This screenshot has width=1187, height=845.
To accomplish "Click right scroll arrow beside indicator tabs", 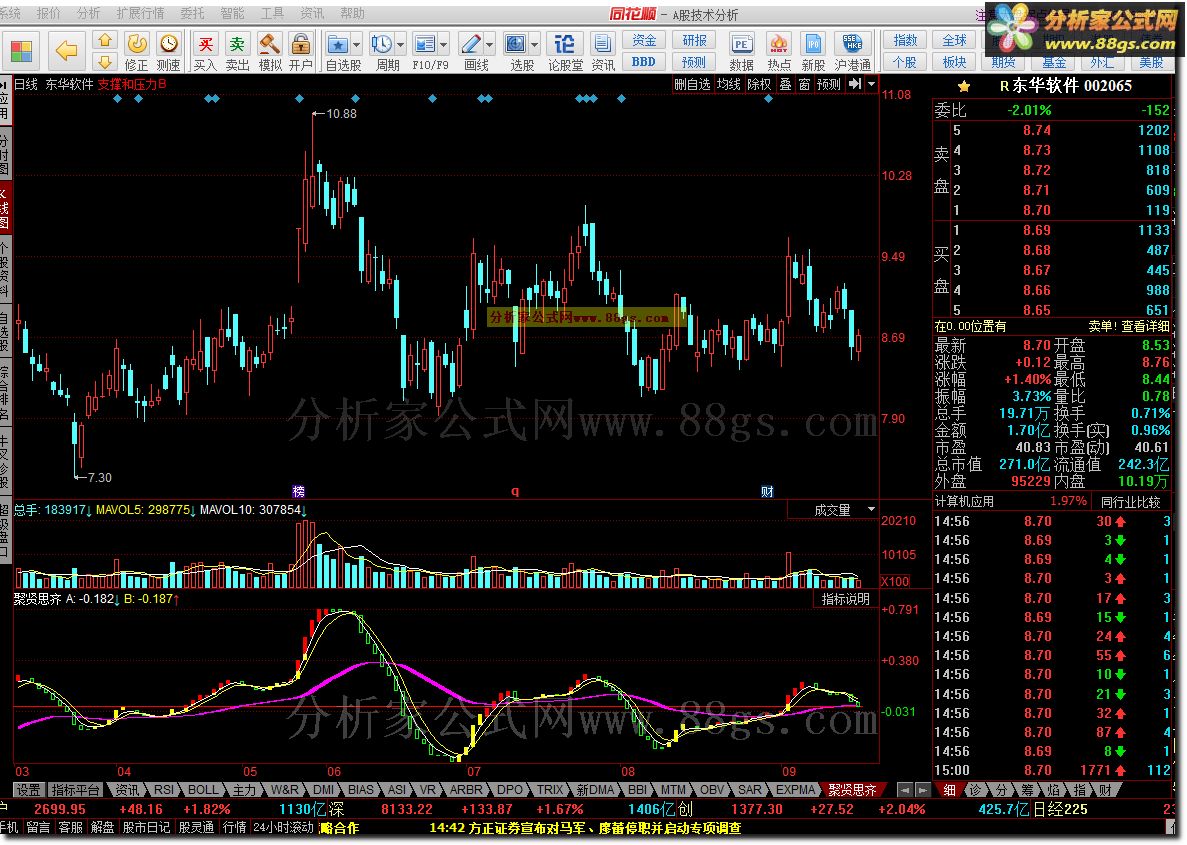I will click(x=922, y=790).
